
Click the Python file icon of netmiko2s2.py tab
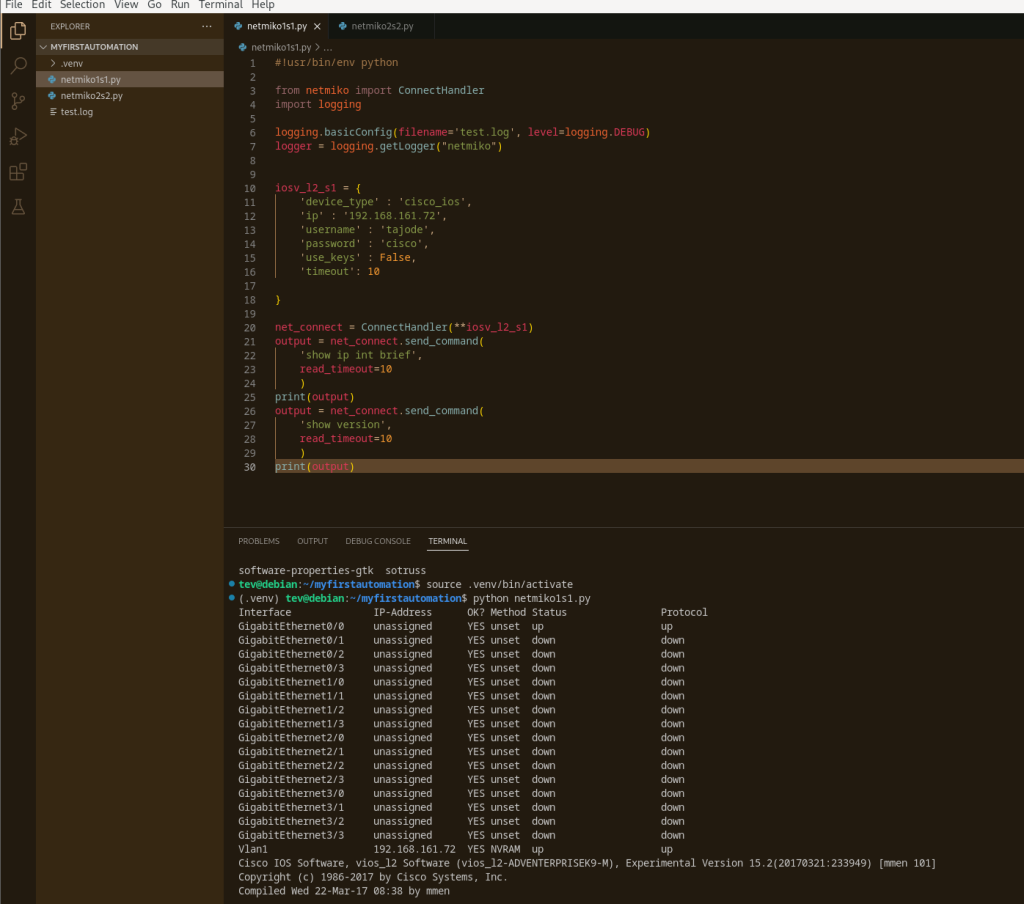pos(344,26)
